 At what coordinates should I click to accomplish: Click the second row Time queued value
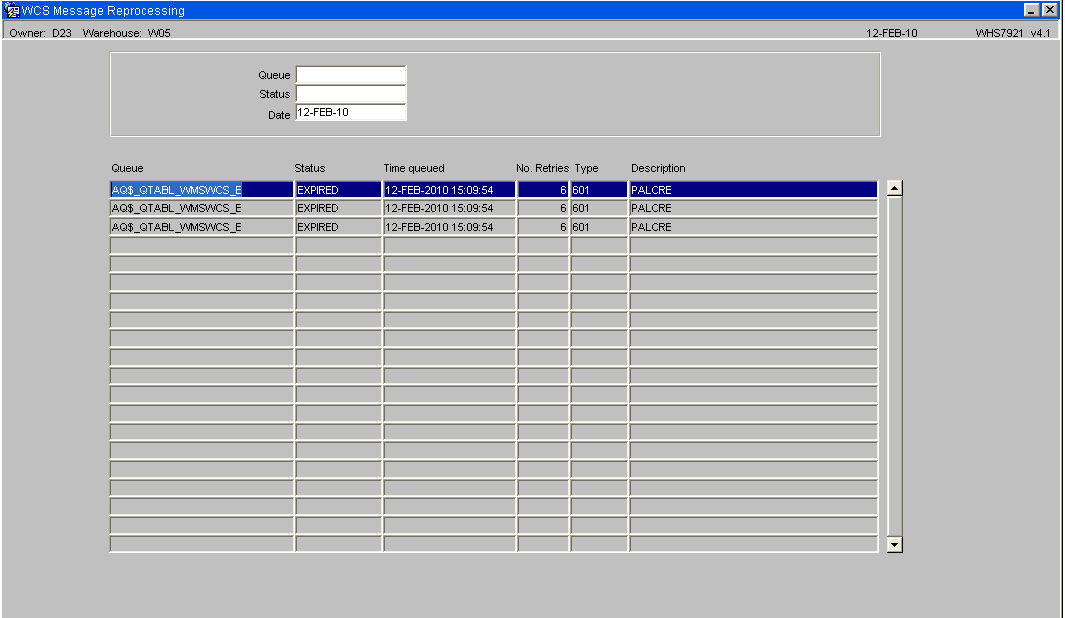point(449,208)
